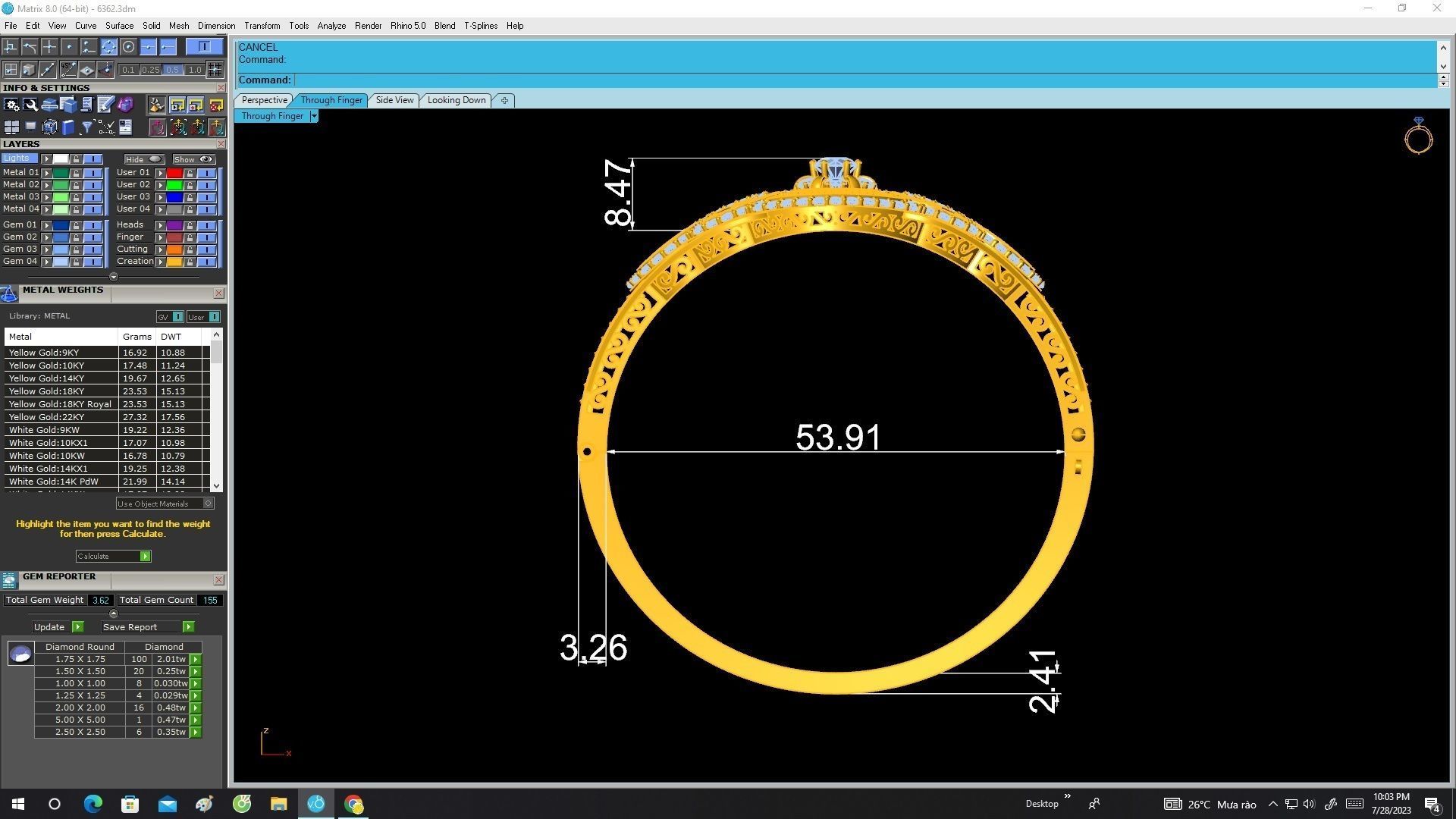Expand the User 03 layer arrow

pyautogui.click(x=160, y=197)
